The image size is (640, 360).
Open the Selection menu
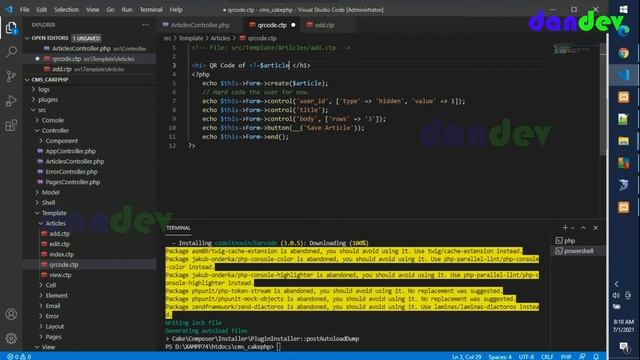point(66,9)
